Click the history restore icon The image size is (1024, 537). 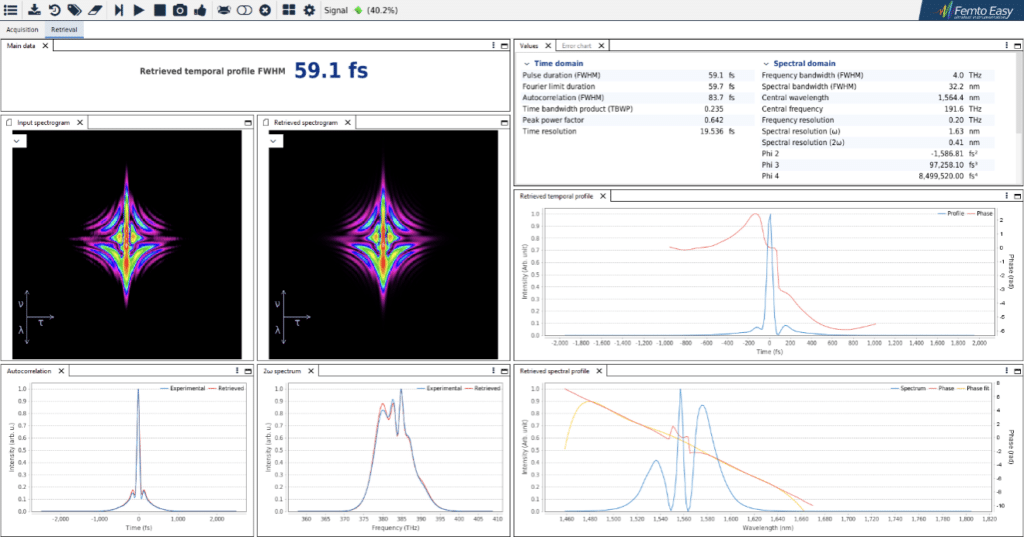pyautogui.click(x=54, y=10)
